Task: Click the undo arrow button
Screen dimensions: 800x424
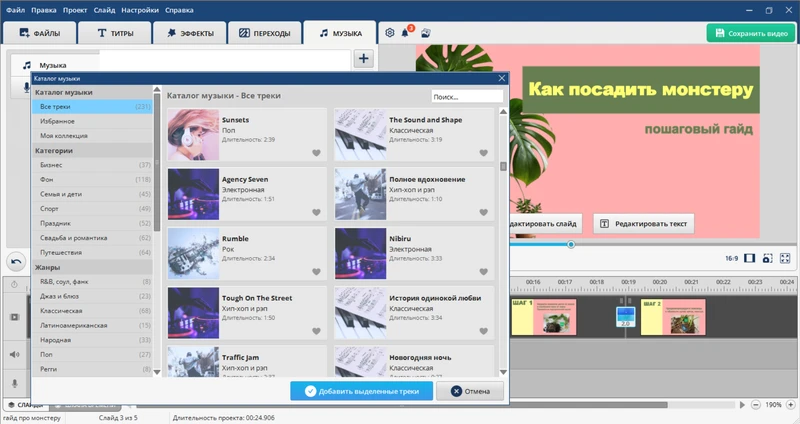Action: point(16,262)
